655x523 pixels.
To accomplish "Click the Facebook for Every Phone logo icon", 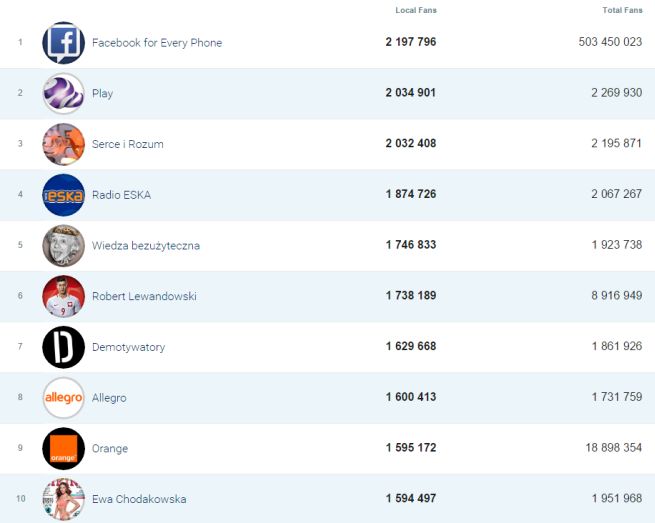I will coord(63,43).
